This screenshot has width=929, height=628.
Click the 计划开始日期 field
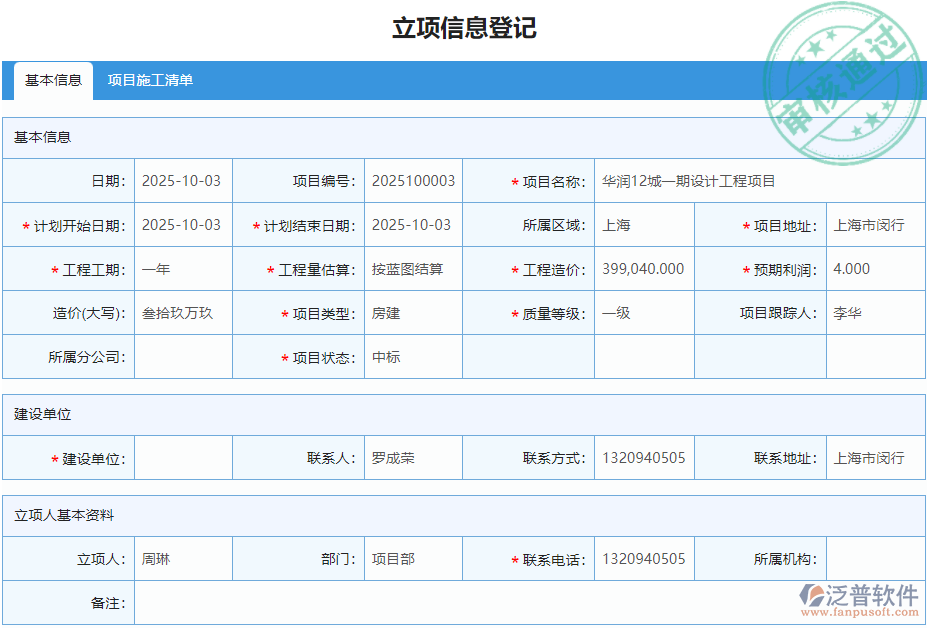(183, 225)
